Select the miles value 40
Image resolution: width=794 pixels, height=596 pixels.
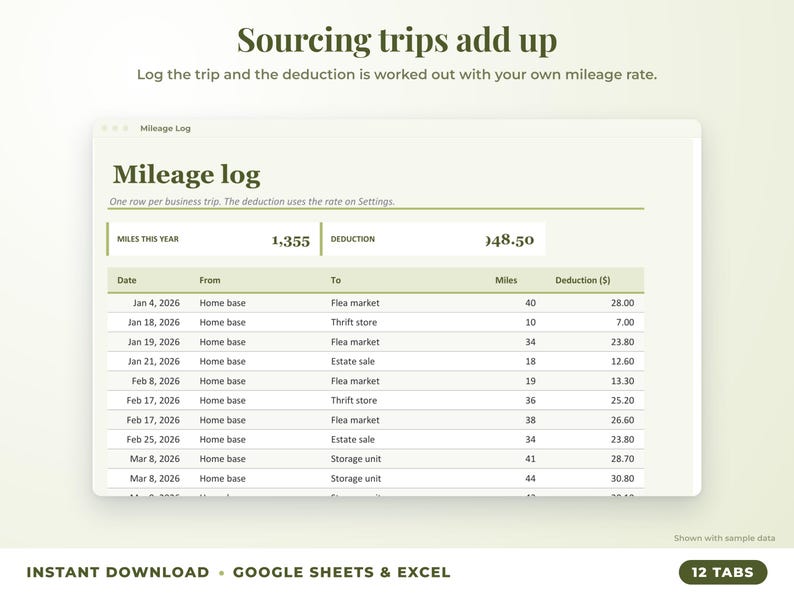click(530, 303)
